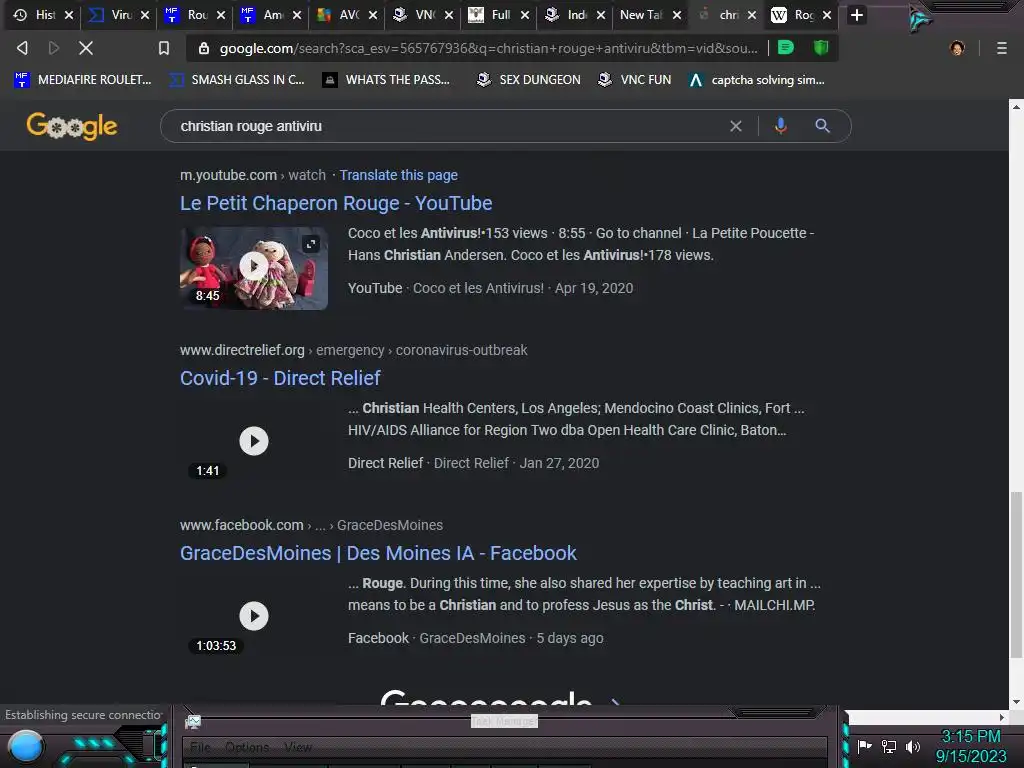This screenshot has width=1024, height=768.
Task: Open Covid-19 - Direct Relief result
Action: click(x=280, y=378)
